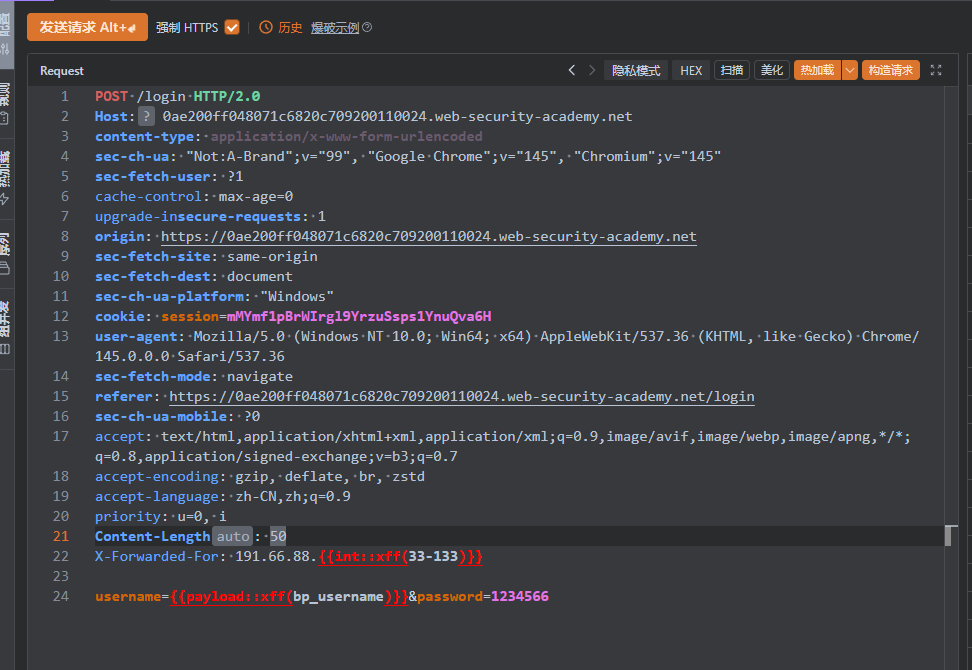Click the 扫描 scan button
Image resolution: width=972 pixels, height=670 pixels.
(x=732, y=70)
